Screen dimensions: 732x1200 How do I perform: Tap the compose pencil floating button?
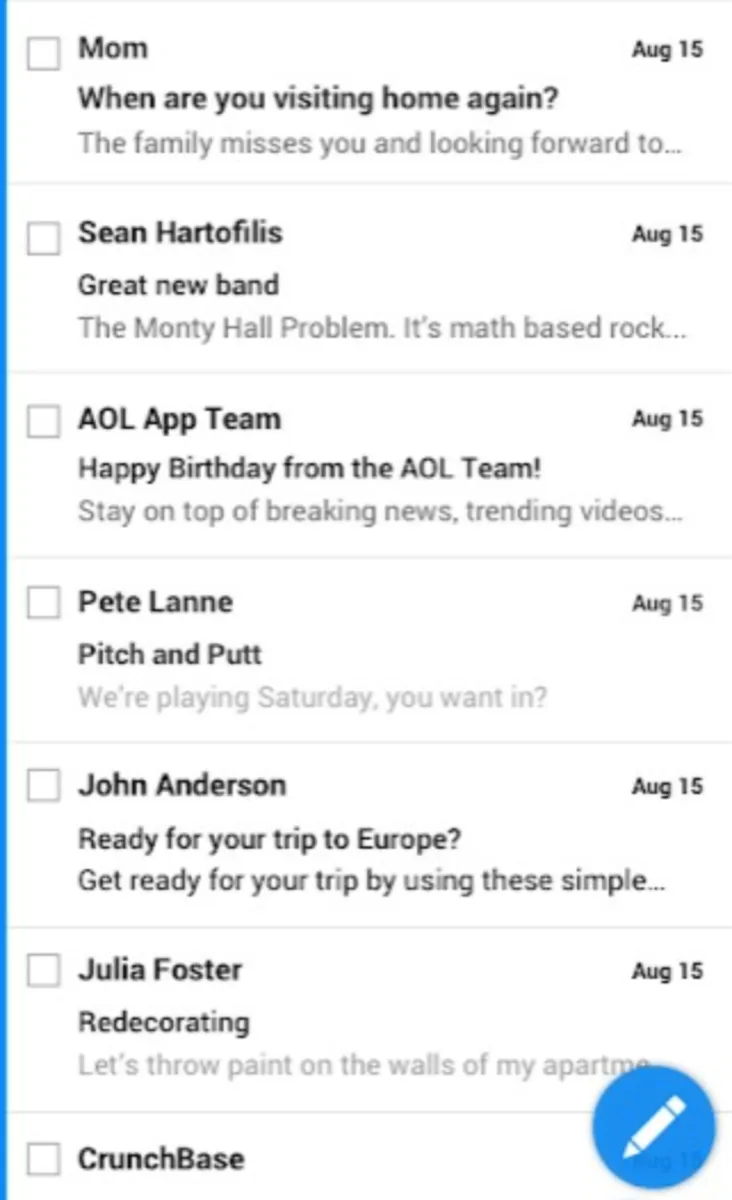coord(653,1127)
